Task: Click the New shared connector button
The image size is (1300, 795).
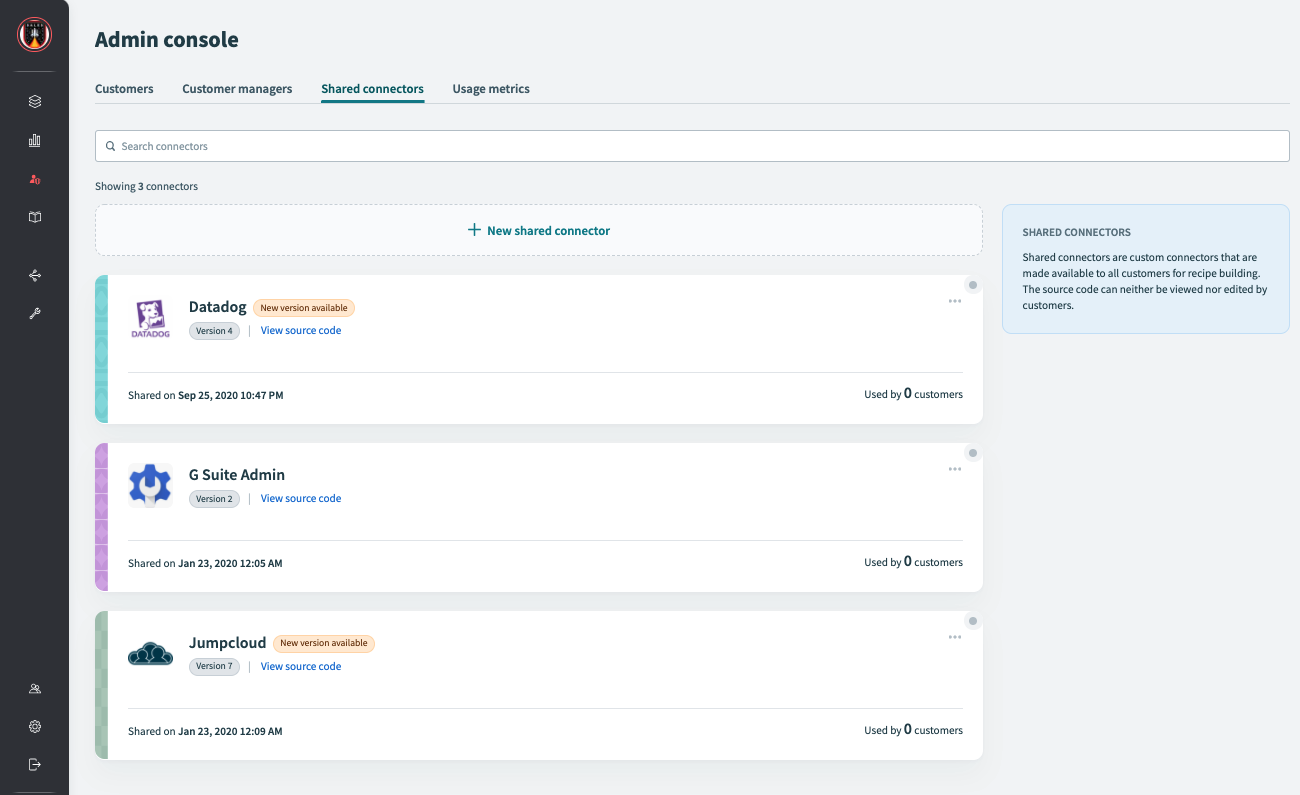Action: click(x=539, y=230)
